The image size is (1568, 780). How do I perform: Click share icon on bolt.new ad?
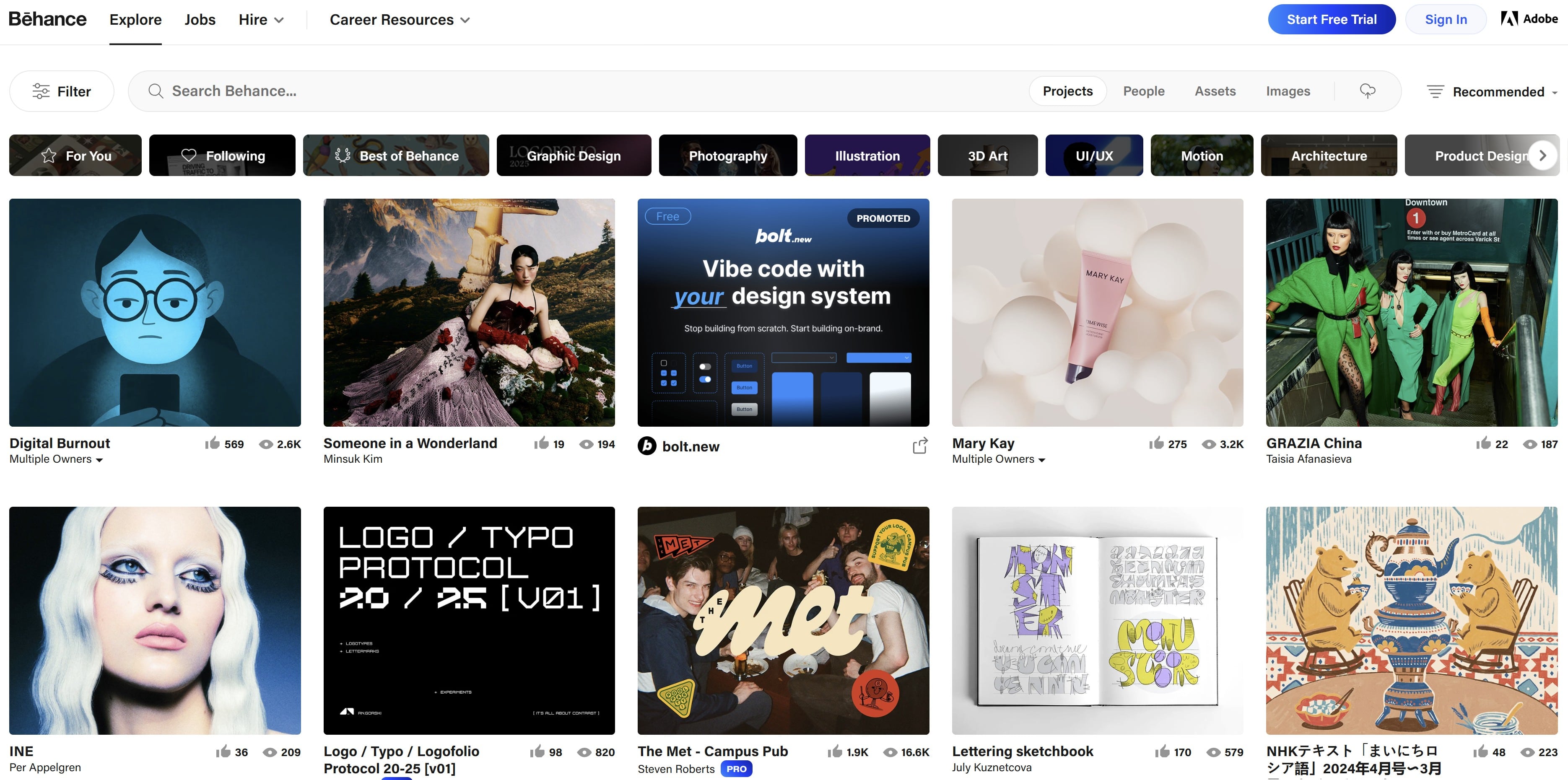(x=920, y=446)
